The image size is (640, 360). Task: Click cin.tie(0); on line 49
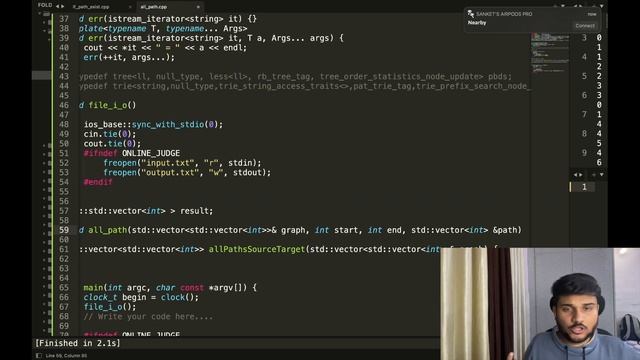(x=110, y=134)
